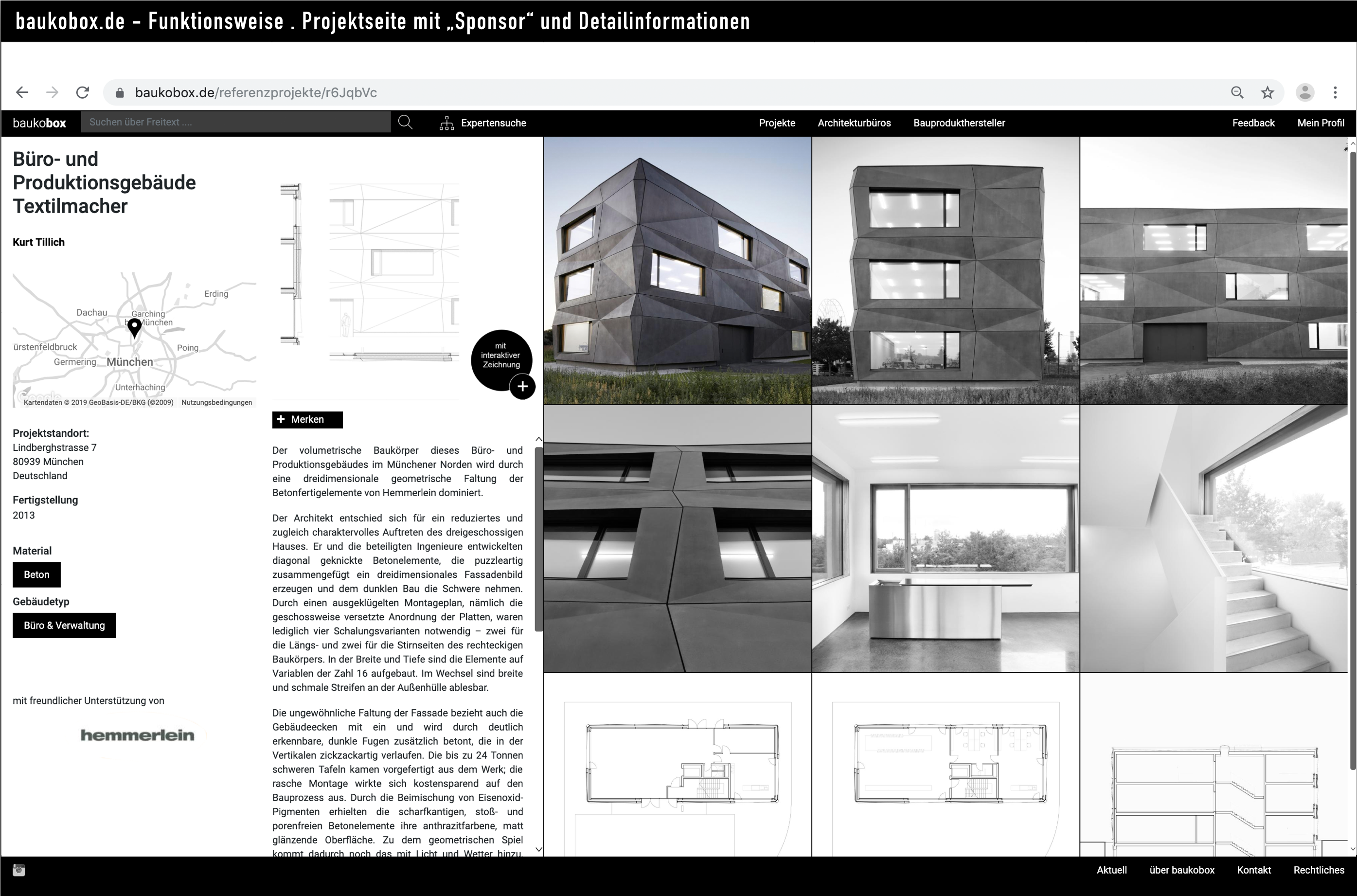The image size is (1357, 896).
Task: Click the magnifier search icon next to the free-text field
Action: (x=405, y=122)
